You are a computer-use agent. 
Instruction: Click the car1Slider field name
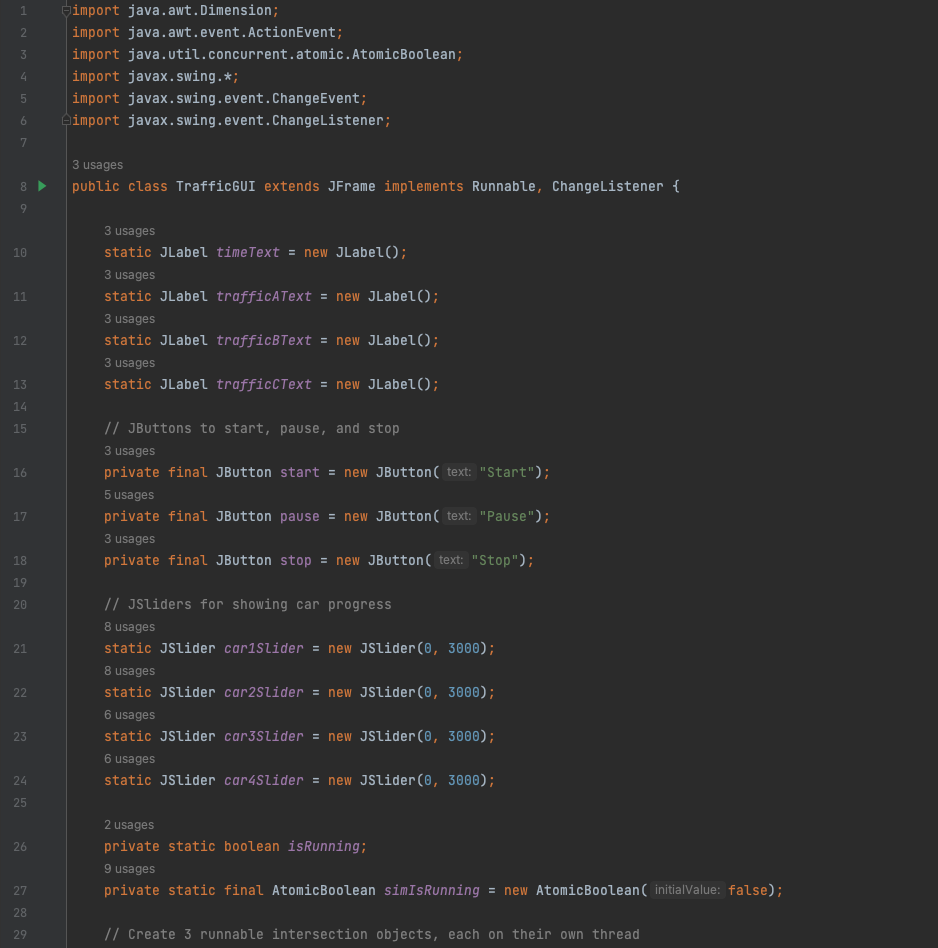click(x=264, y=648)
